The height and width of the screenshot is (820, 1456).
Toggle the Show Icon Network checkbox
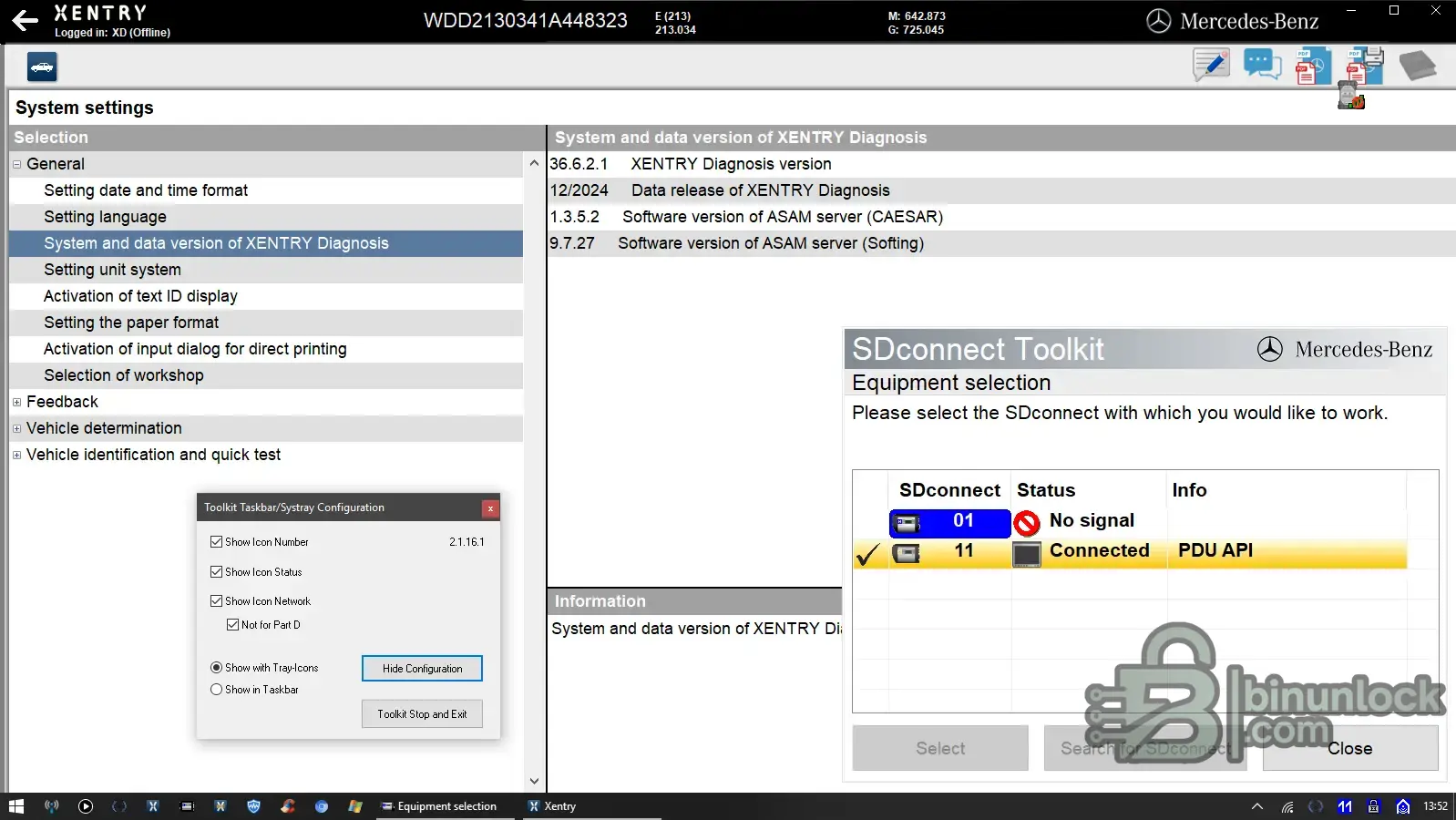(x=216, y=601)
